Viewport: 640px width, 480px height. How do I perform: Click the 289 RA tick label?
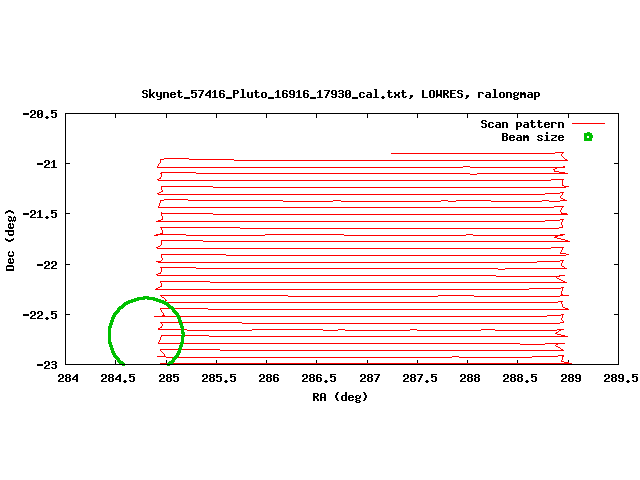571,378
